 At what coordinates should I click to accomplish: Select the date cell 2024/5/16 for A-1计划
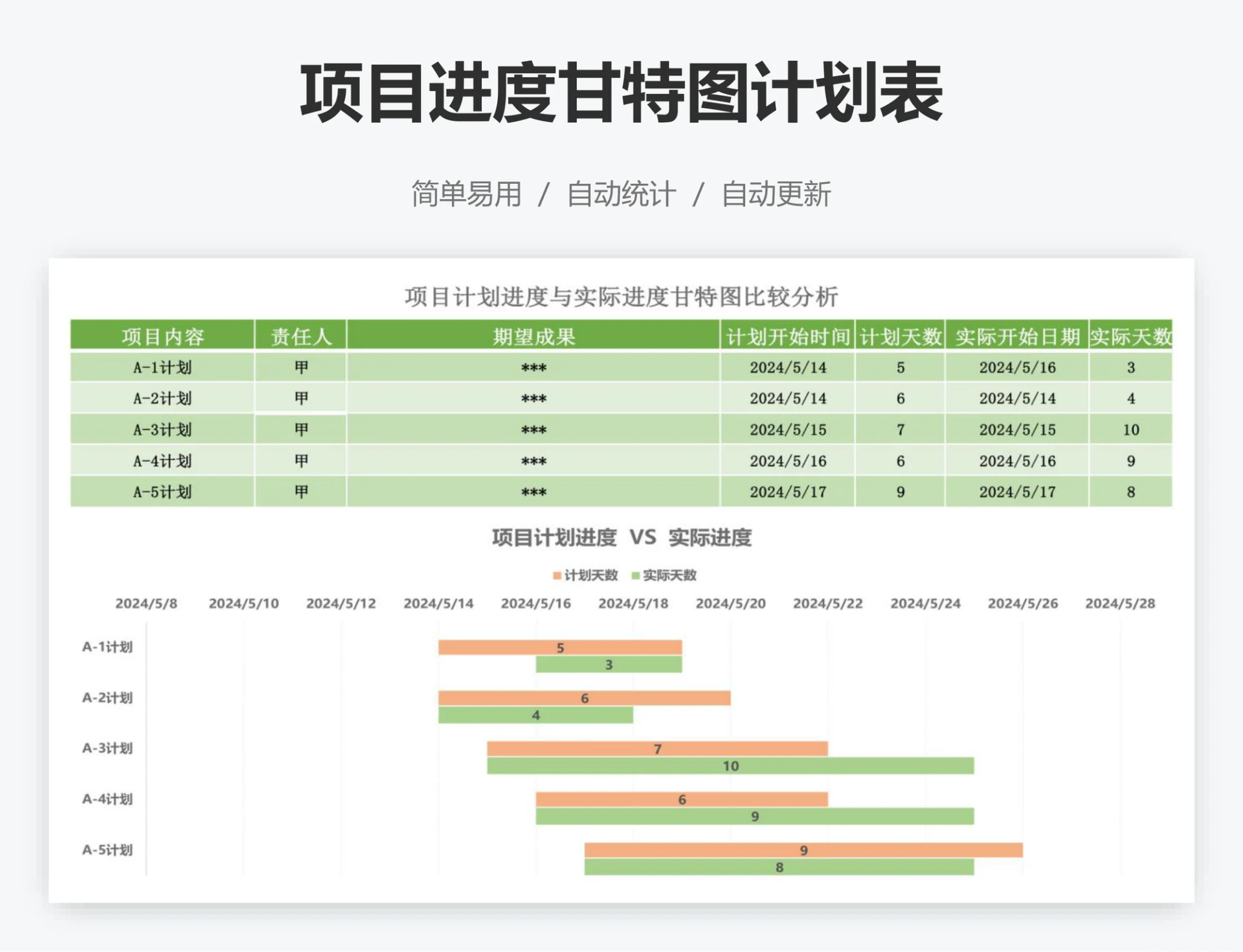pyautogui.click(x=1018, y=367)
